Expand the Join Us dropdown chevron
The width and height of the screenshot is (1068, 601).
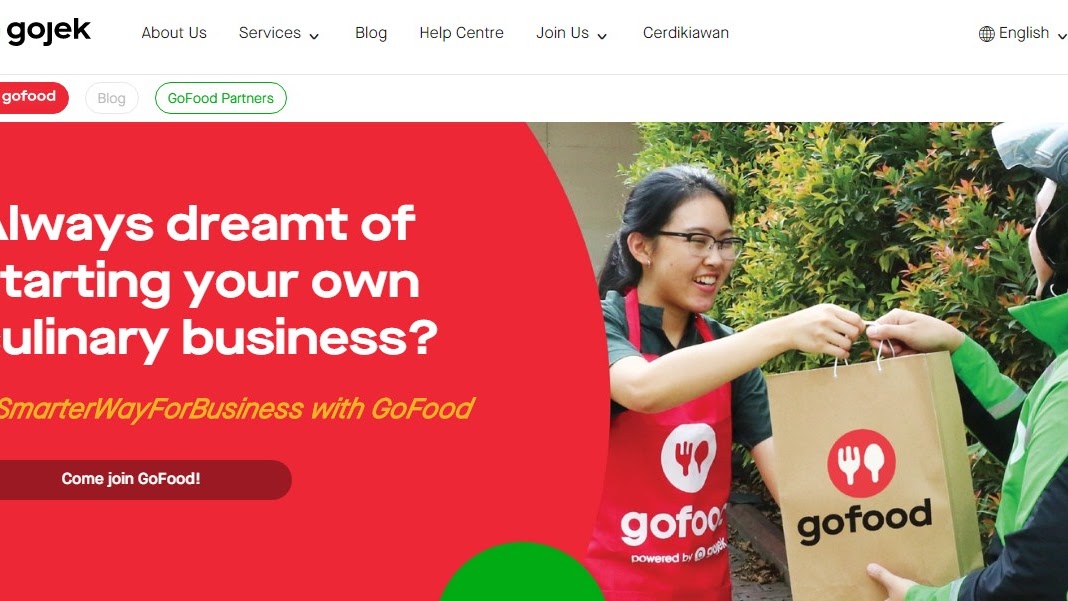click(602, 35)
